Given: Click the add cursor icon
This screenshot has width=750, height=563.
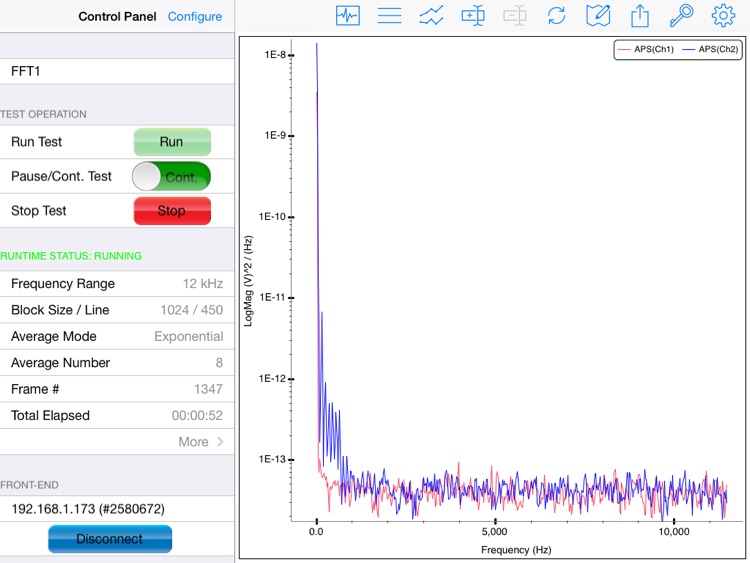Looking at the screenshot, I should [x=473, y=15].
